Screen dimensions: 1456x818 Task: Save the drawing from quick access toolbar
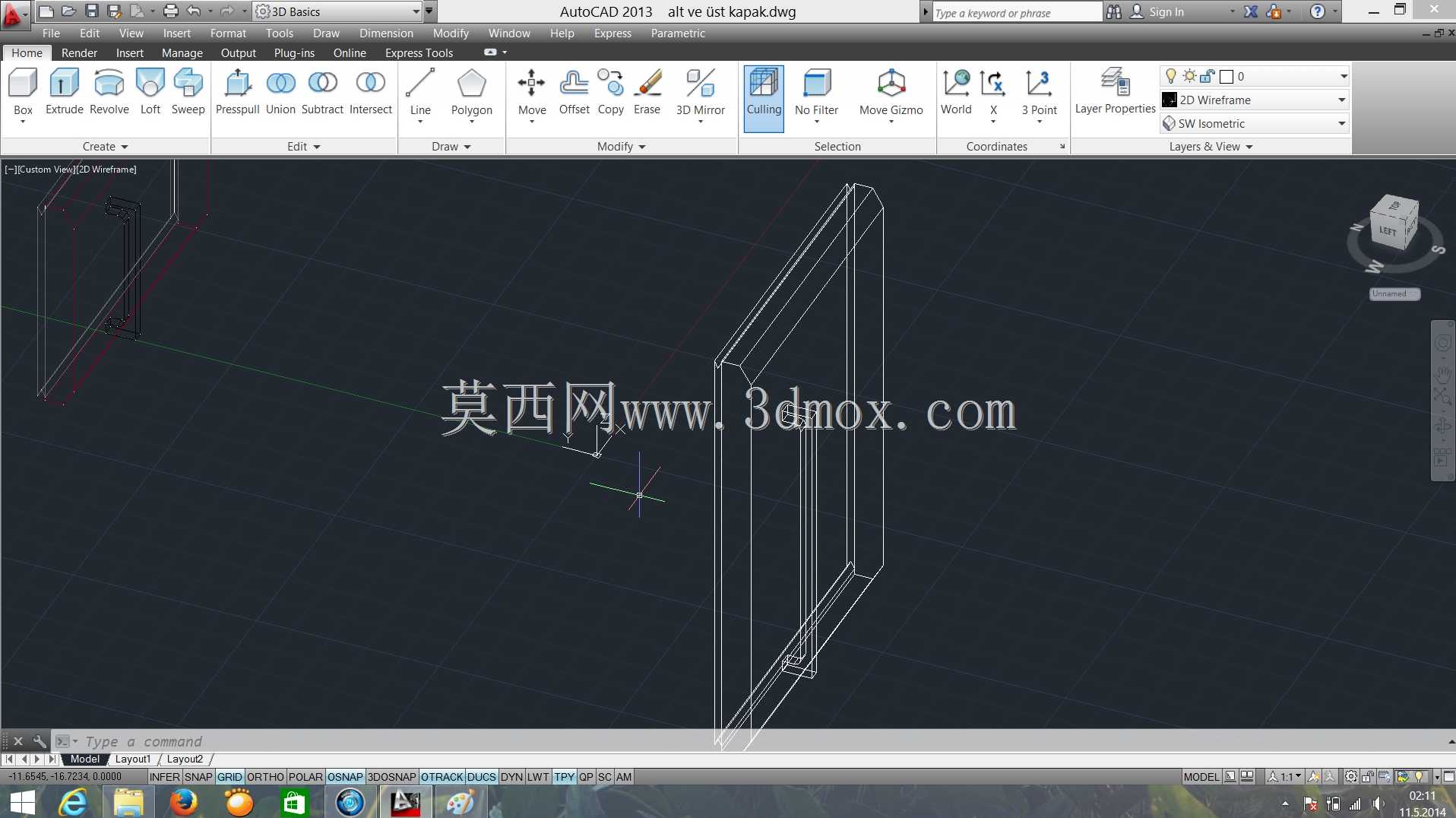pos(91,11)
